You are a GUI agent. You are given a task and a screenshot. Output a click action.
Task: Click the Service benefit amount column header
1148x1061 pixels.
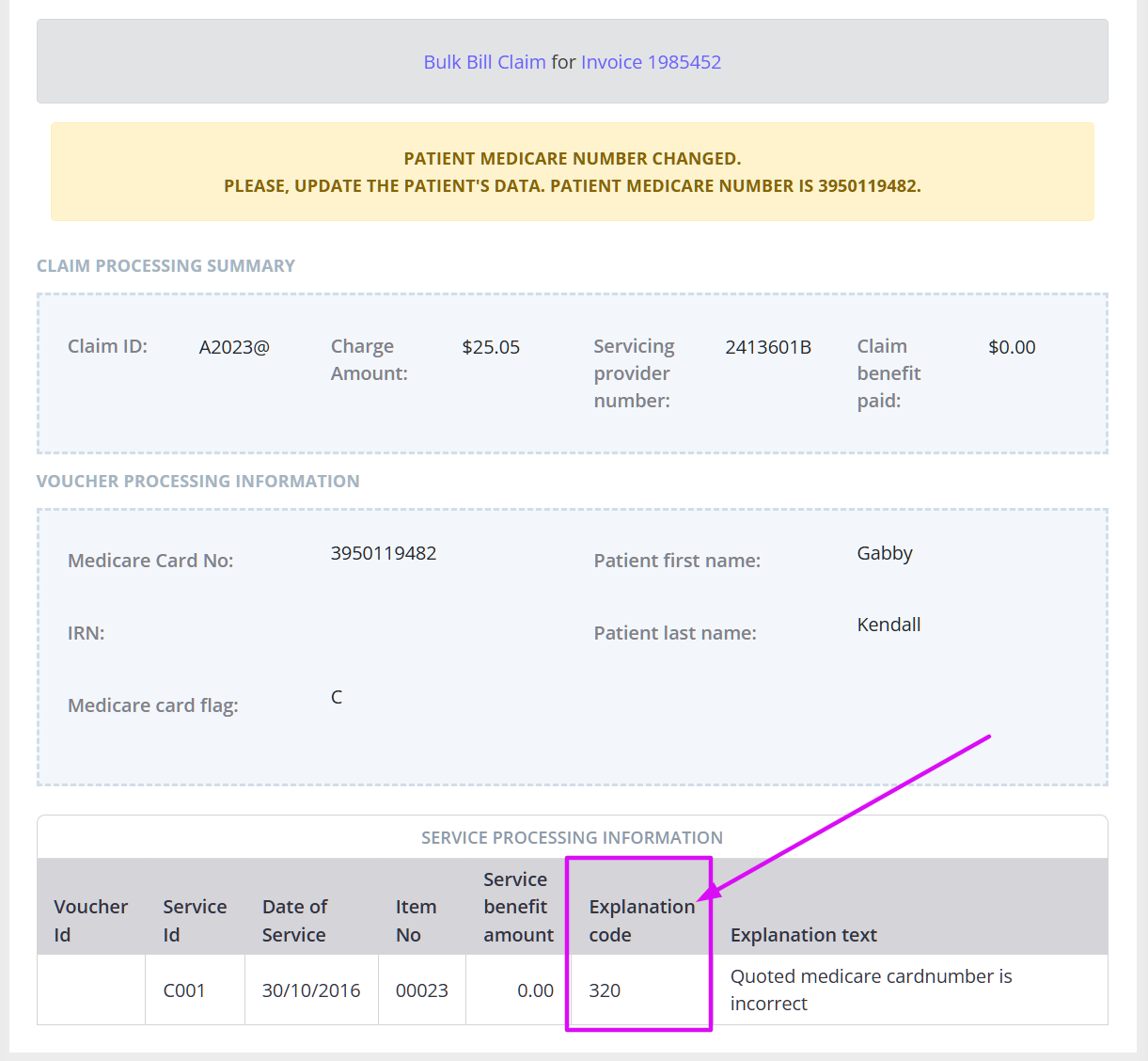[x=518, y=907]
